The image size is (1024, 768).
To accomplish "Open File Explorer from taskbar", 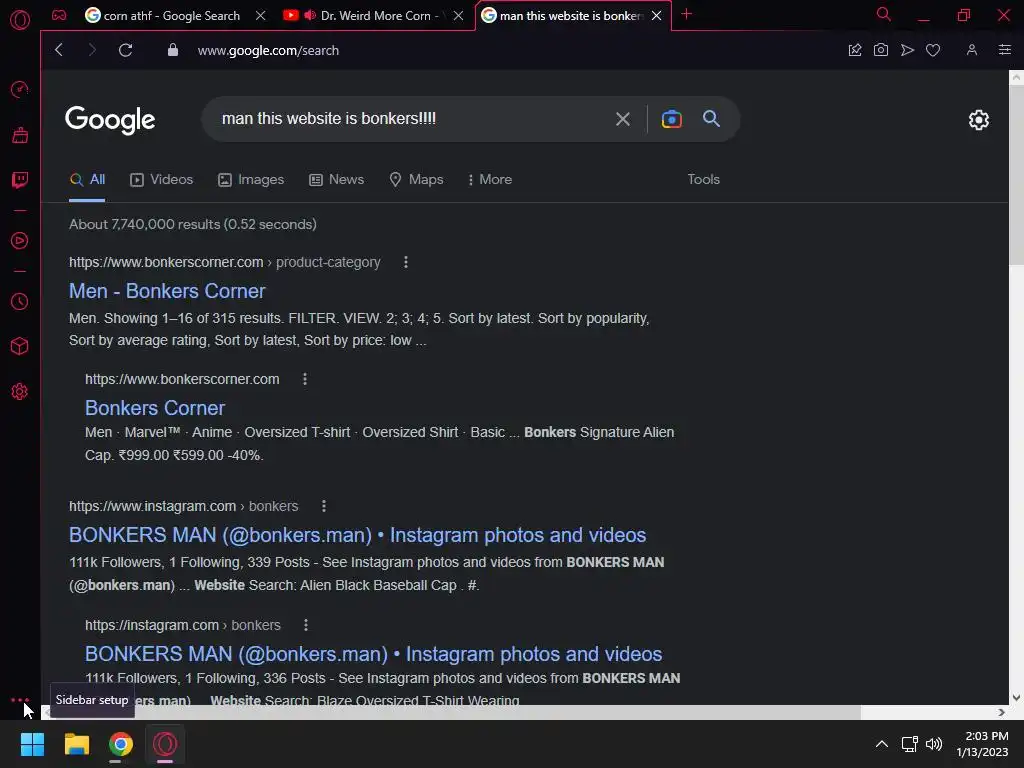I will (x=76, y=744).
